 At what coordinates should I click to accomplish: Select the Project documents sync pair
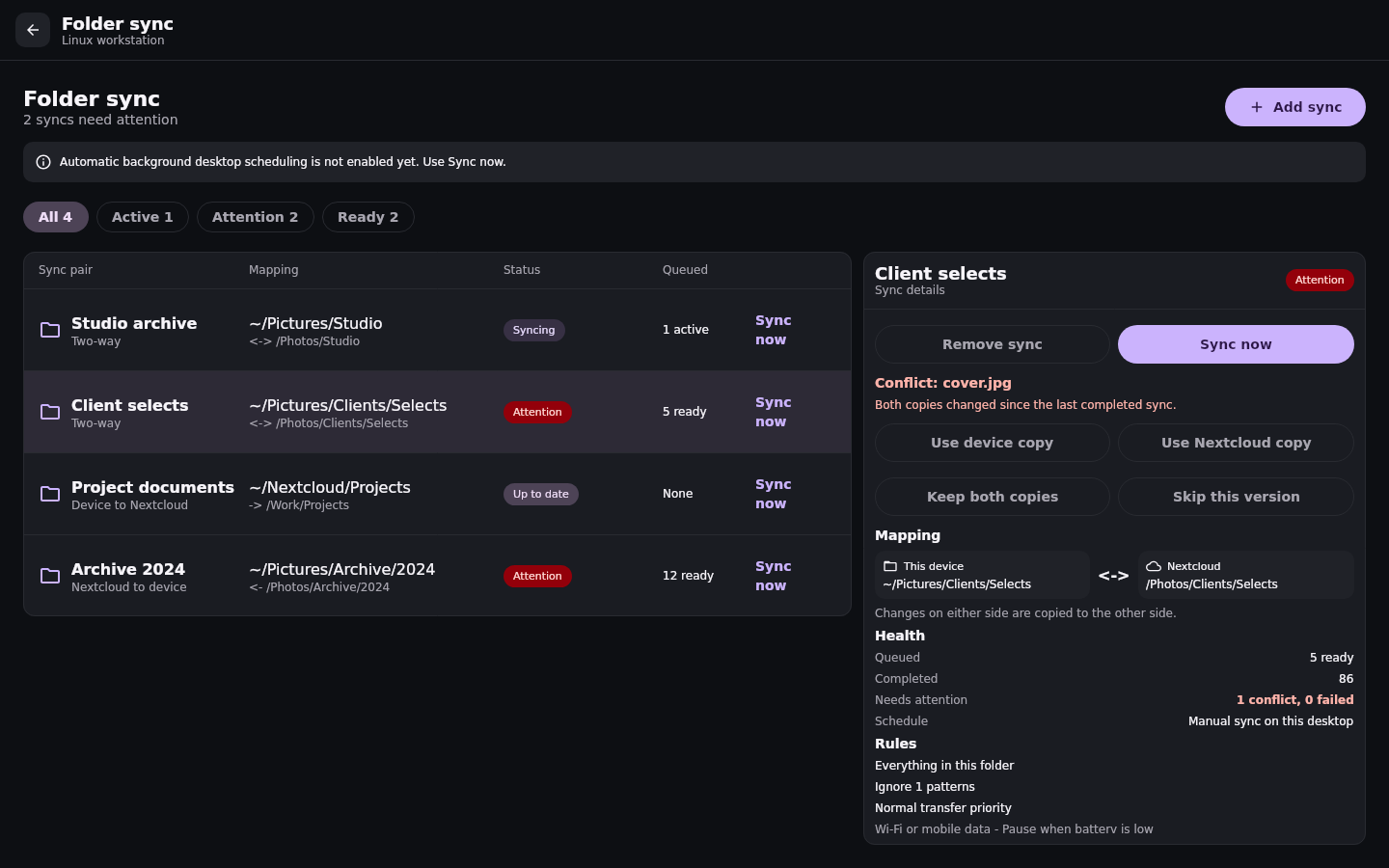pyautogui.click(x=437, y=494)
